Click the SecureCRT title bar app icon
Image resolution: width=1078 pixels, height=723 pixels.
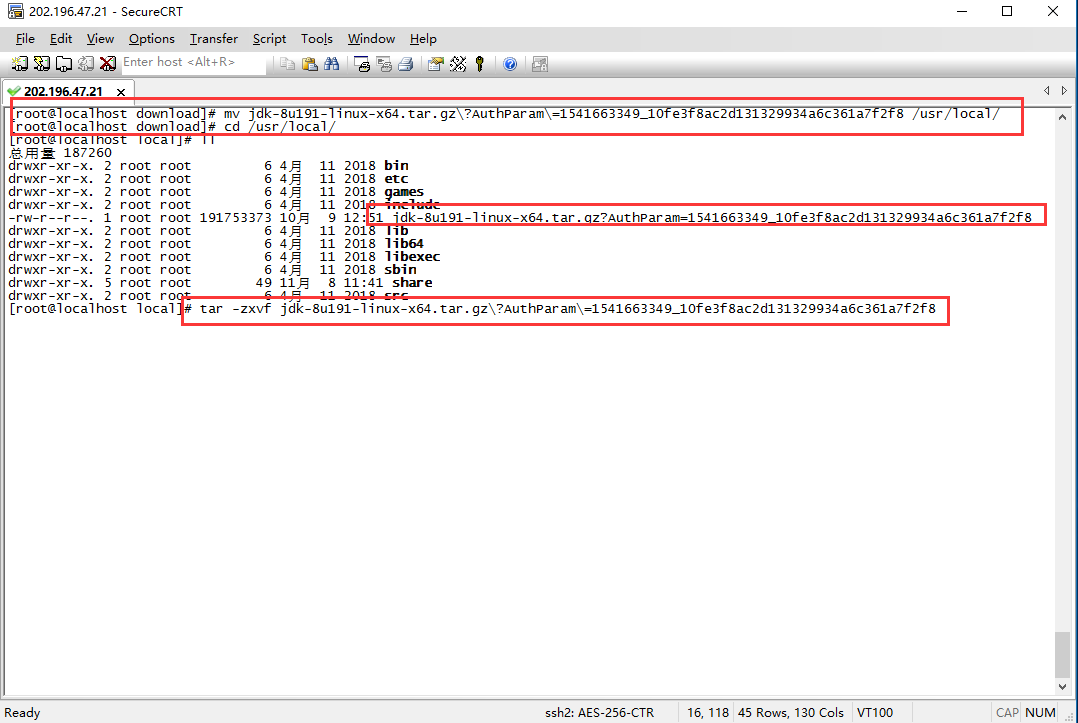pos(15,11)
